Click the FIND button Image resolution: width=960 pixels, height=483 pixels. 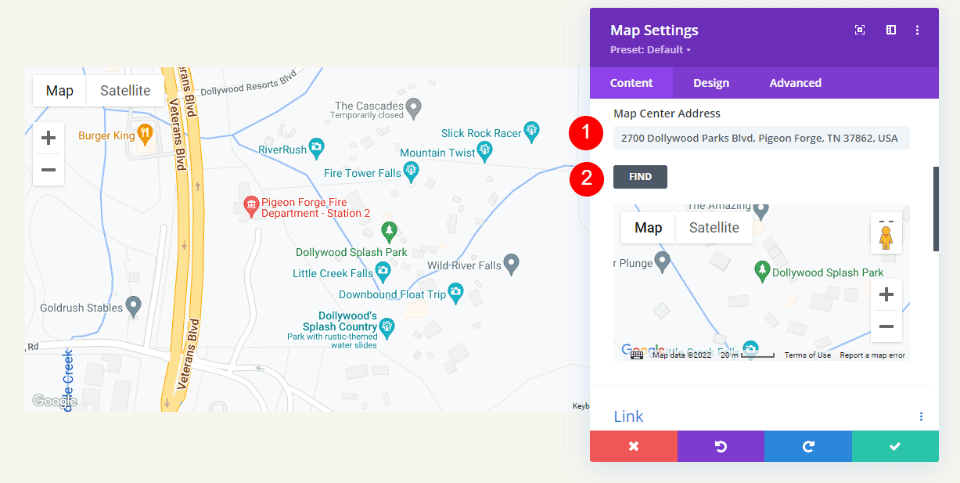(640, 177)
